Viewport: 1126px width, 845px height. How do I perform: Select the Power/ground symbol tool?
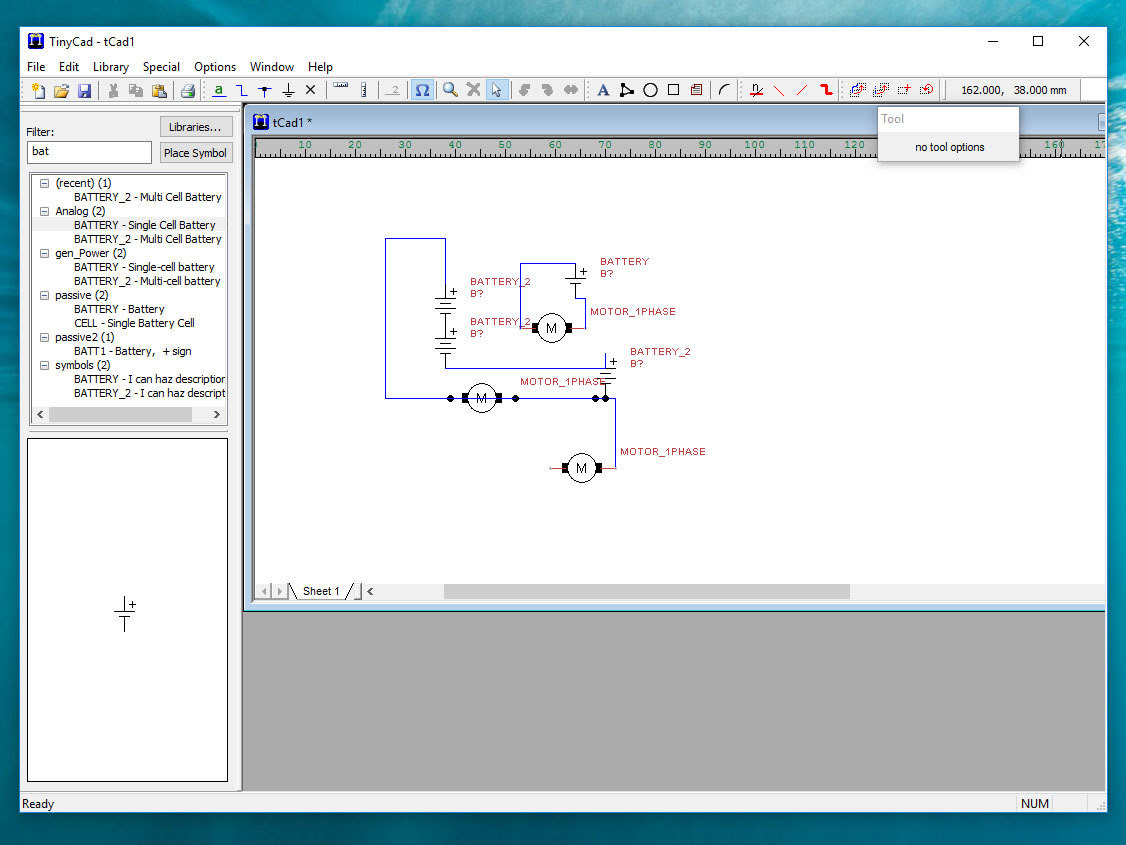288,90
